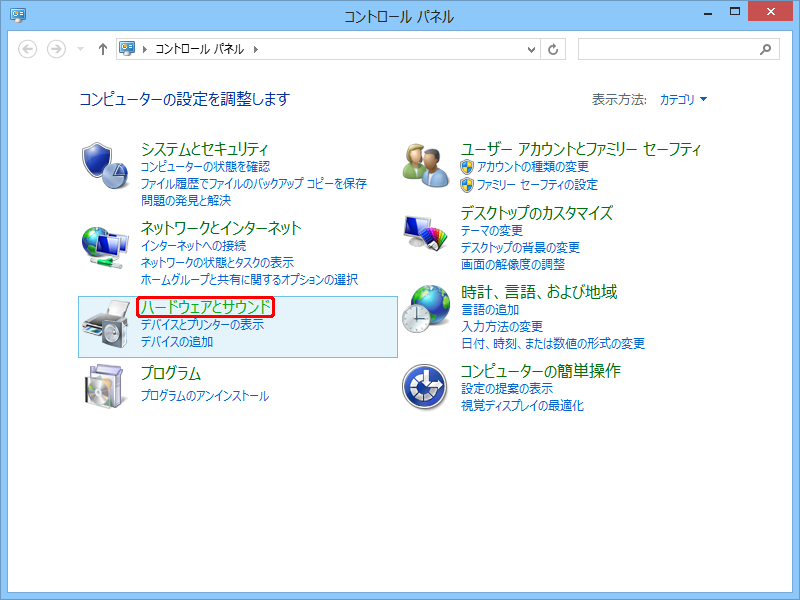
Task: Click デスクトップの背景の変更 link
Action: point(520,247)
